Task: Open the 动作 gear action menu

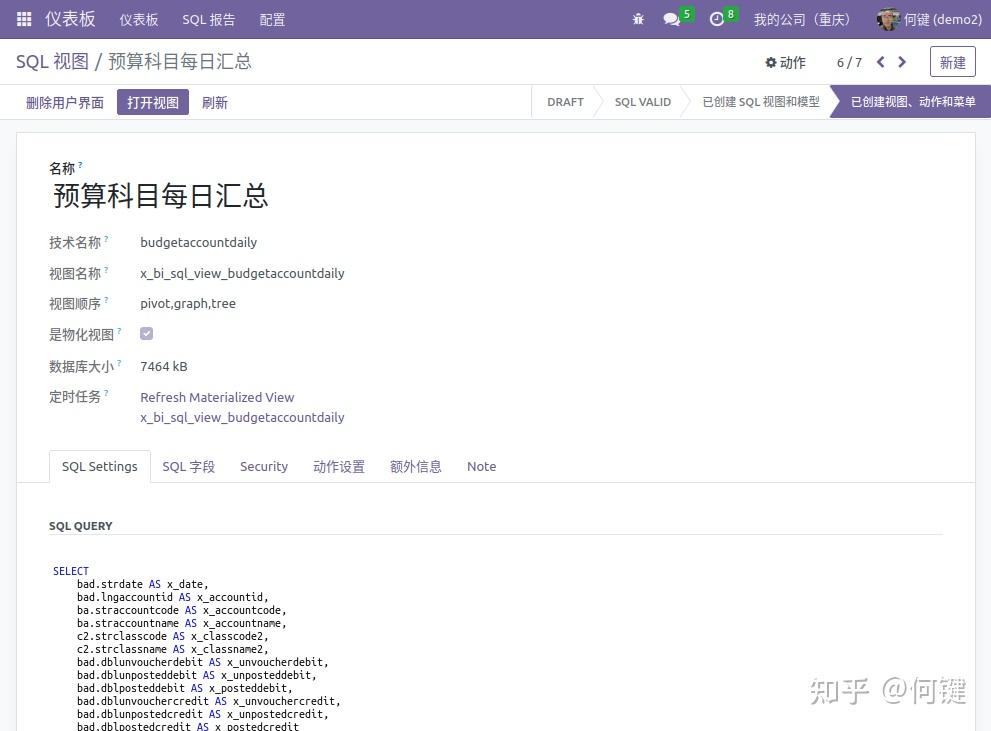Action: (x=786, y=62)
